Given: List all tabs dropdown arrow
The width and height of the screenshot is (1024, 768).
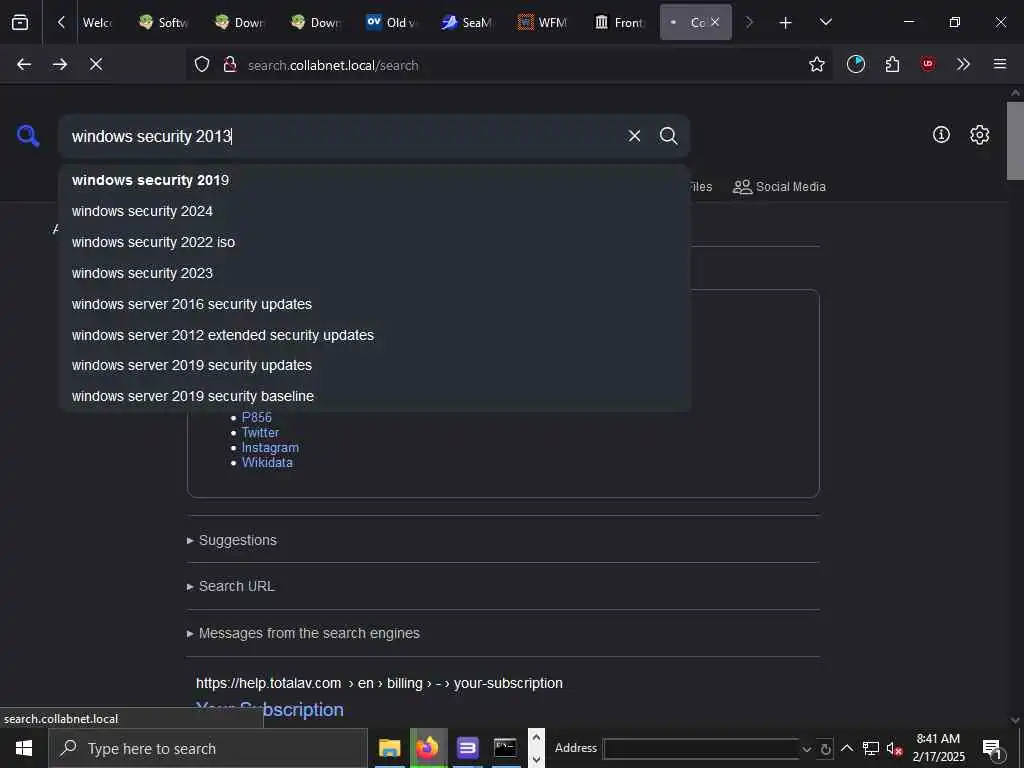Looking at the screenshot, I should click(x=825, y=22).
